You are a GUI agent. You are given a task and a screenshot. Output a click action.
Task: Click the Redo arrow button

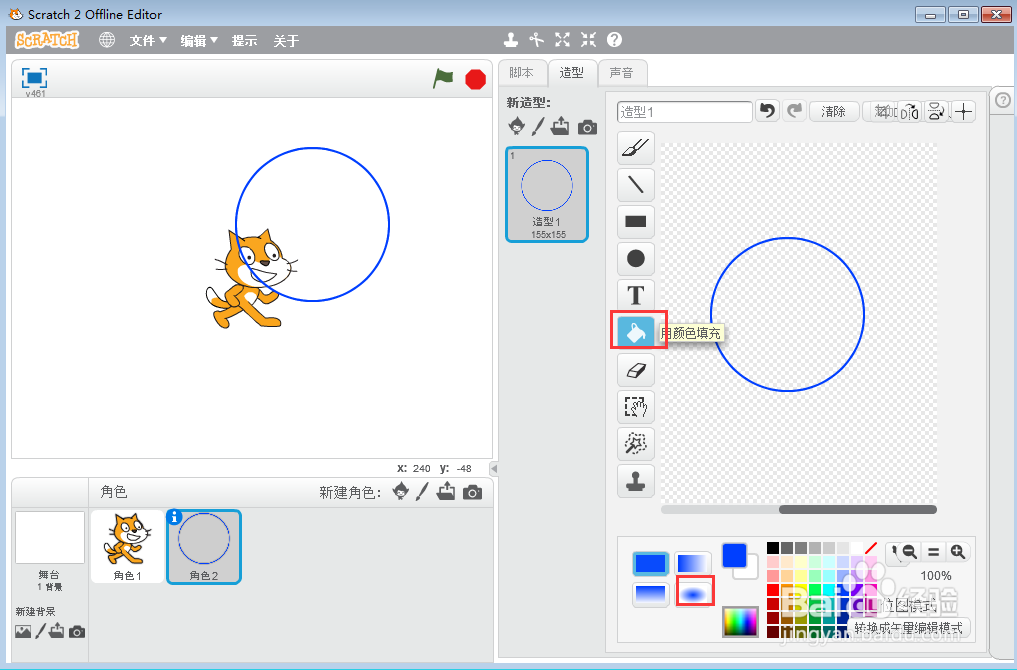click(x=794, y=112)
